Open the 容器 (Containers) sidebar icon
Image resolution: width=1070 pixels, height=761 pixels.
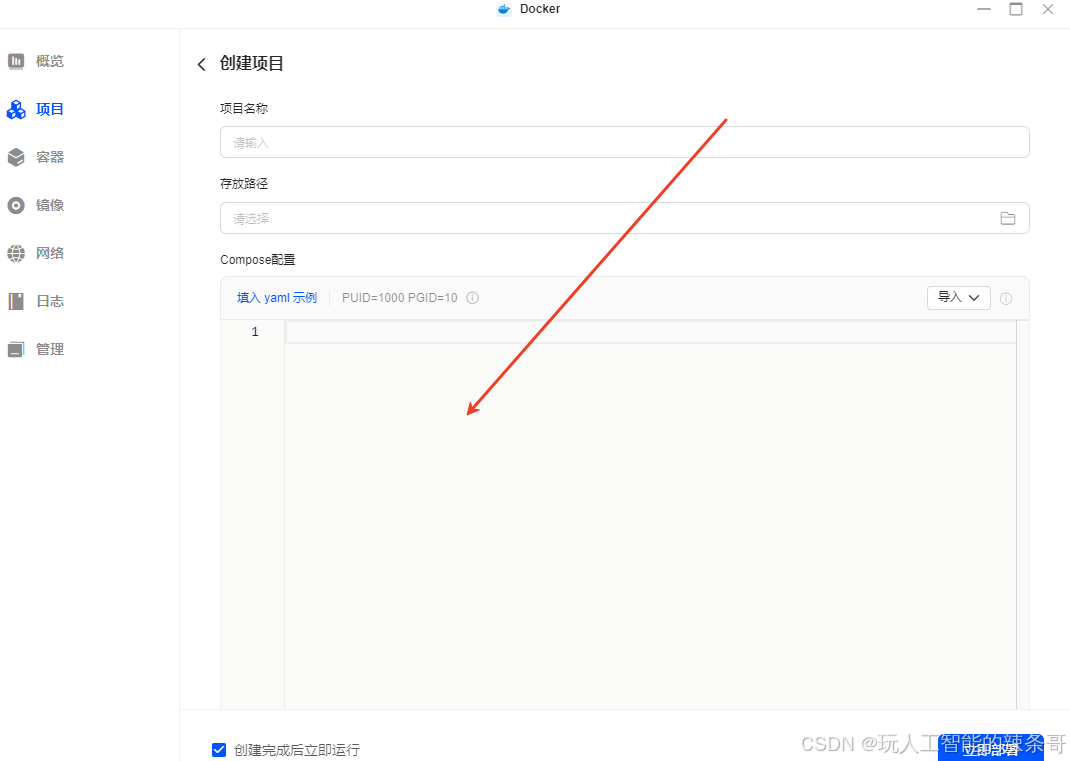pos(16,157)
